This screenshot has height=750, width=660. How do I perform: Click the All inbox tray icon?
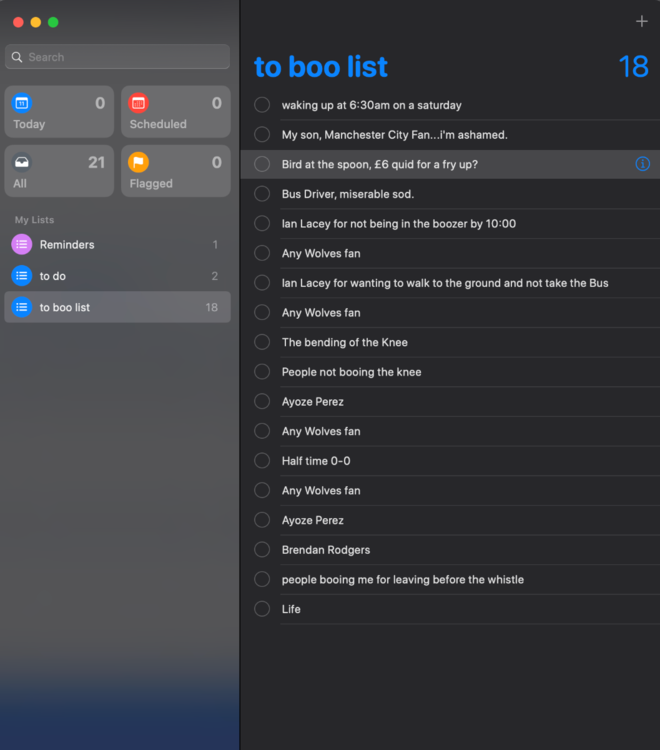(22, 162)
